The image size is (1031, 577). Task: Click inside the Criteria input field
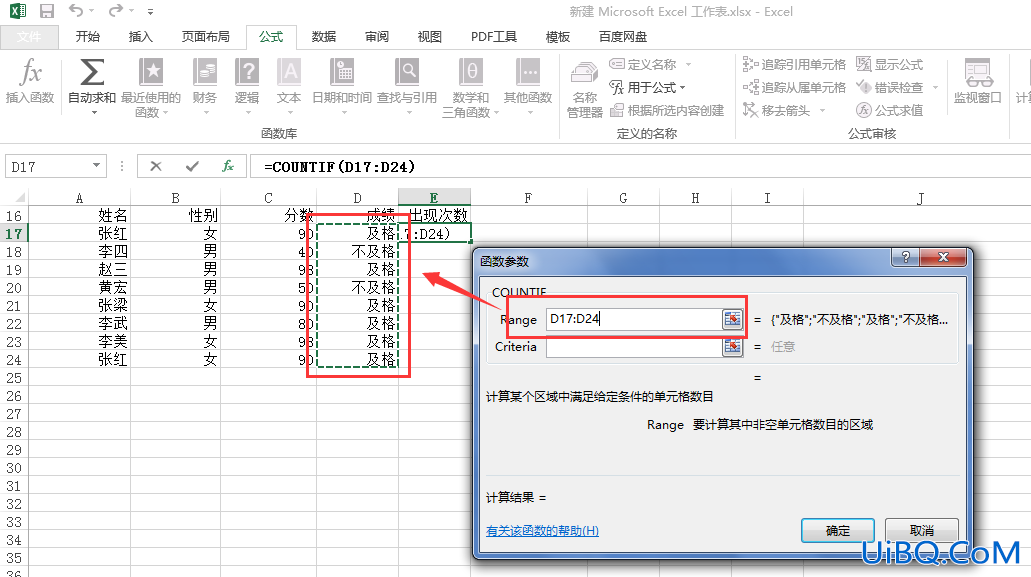click(635, 346)
